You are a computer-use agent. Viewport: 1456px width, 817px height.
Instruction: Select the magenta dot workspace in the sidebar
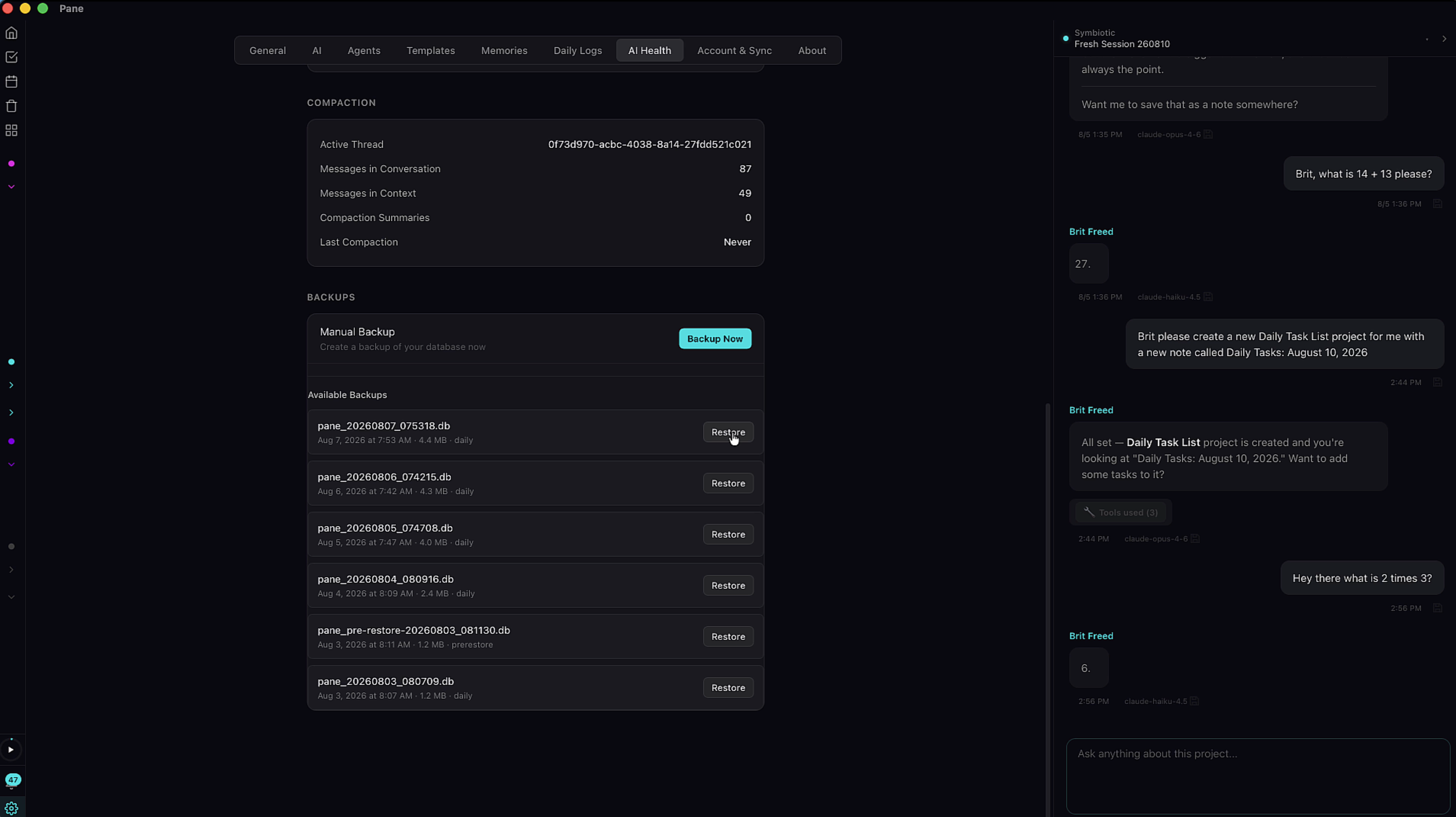coord(11,163)
